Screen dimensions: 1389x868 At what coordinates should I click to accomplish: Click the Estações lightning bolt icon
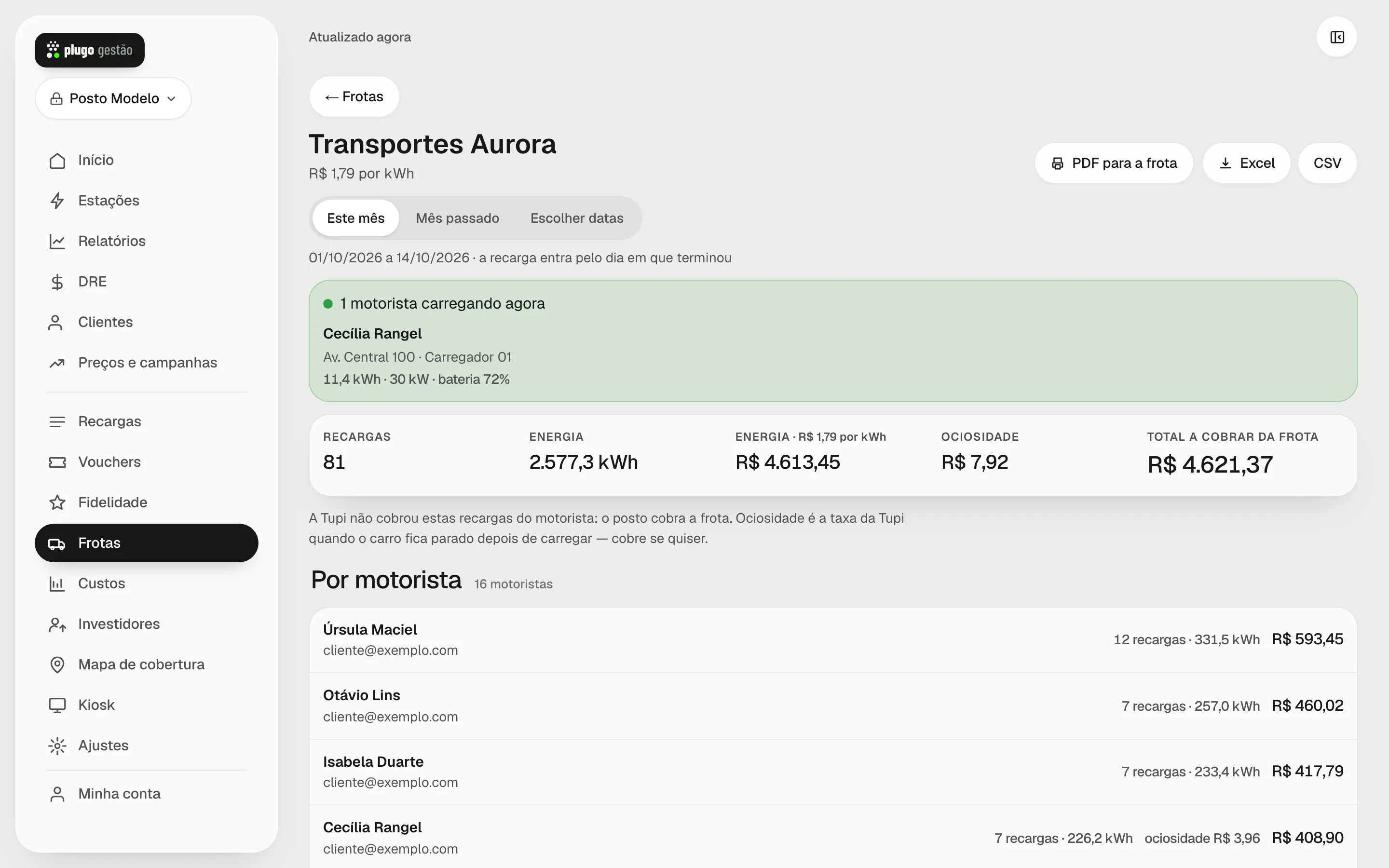pos(57,201)
